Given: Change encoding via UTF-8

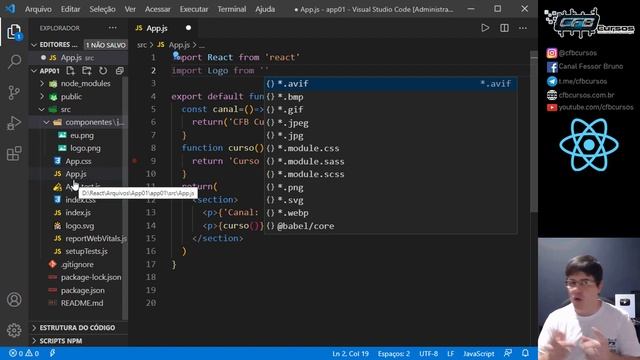Looking at the screenshot, I should click(429, 353).
